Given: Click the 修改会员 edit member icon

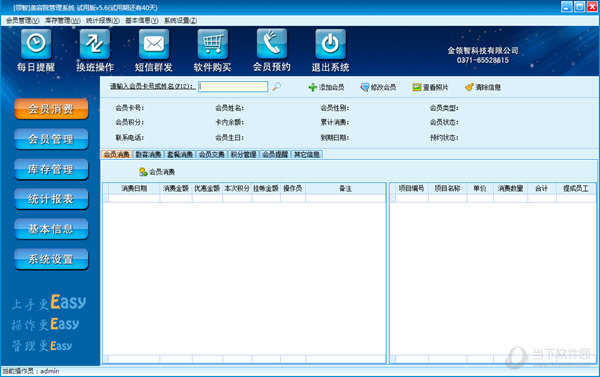Looking at the screenshot, I should [365, 87].
